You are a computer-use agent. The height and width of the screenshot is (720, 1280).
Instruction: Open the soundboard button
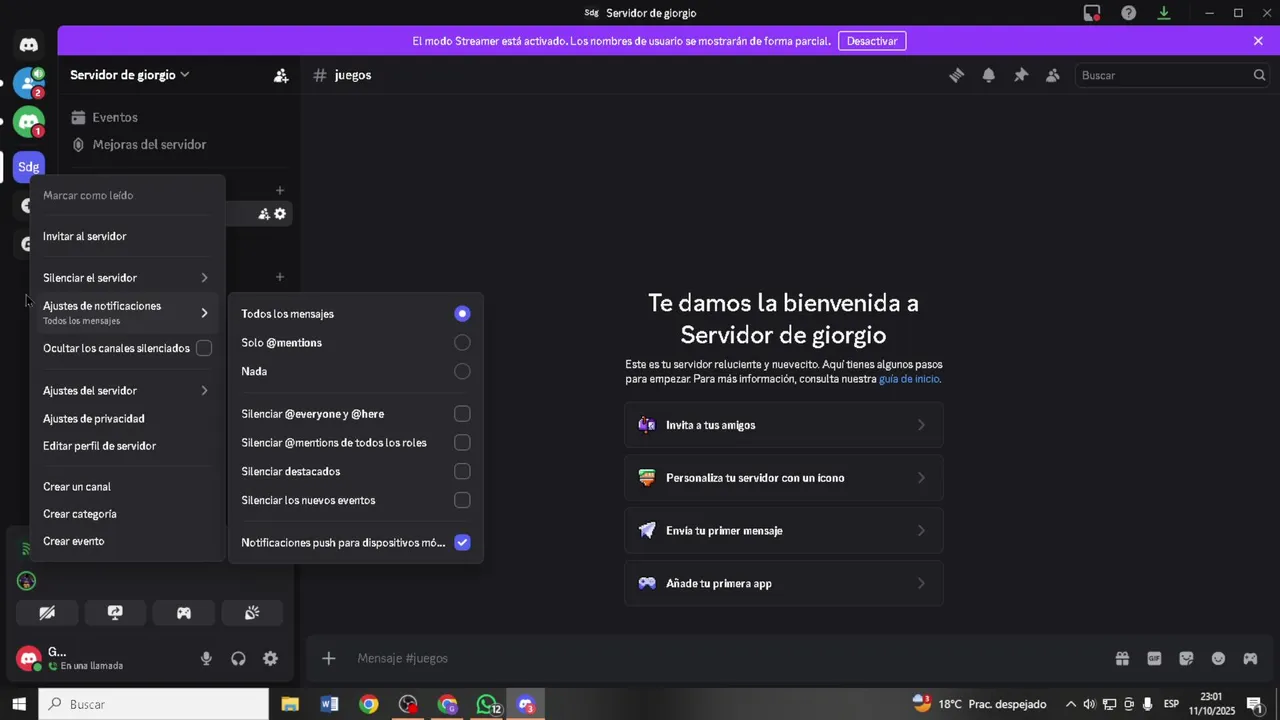(x=252, y=613)
